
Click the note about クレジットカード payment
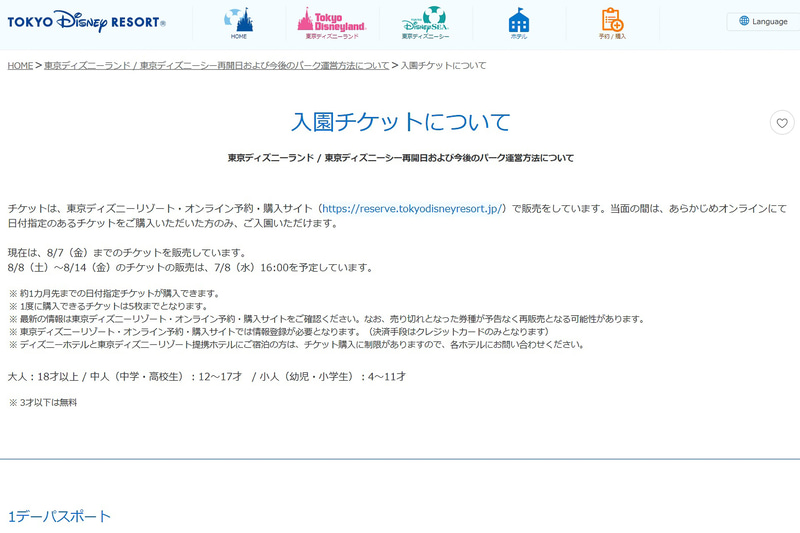click(x=279, y=332)
